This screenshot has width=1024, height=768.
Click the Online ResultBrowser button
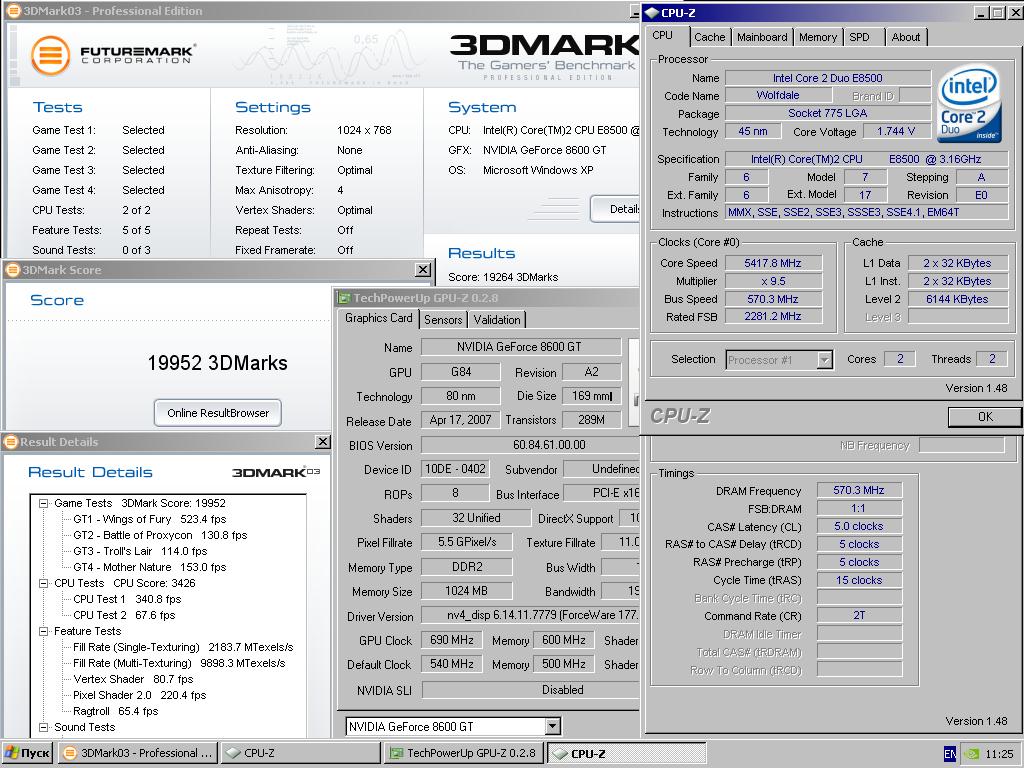pyautogui.click(x=218, y=413)
